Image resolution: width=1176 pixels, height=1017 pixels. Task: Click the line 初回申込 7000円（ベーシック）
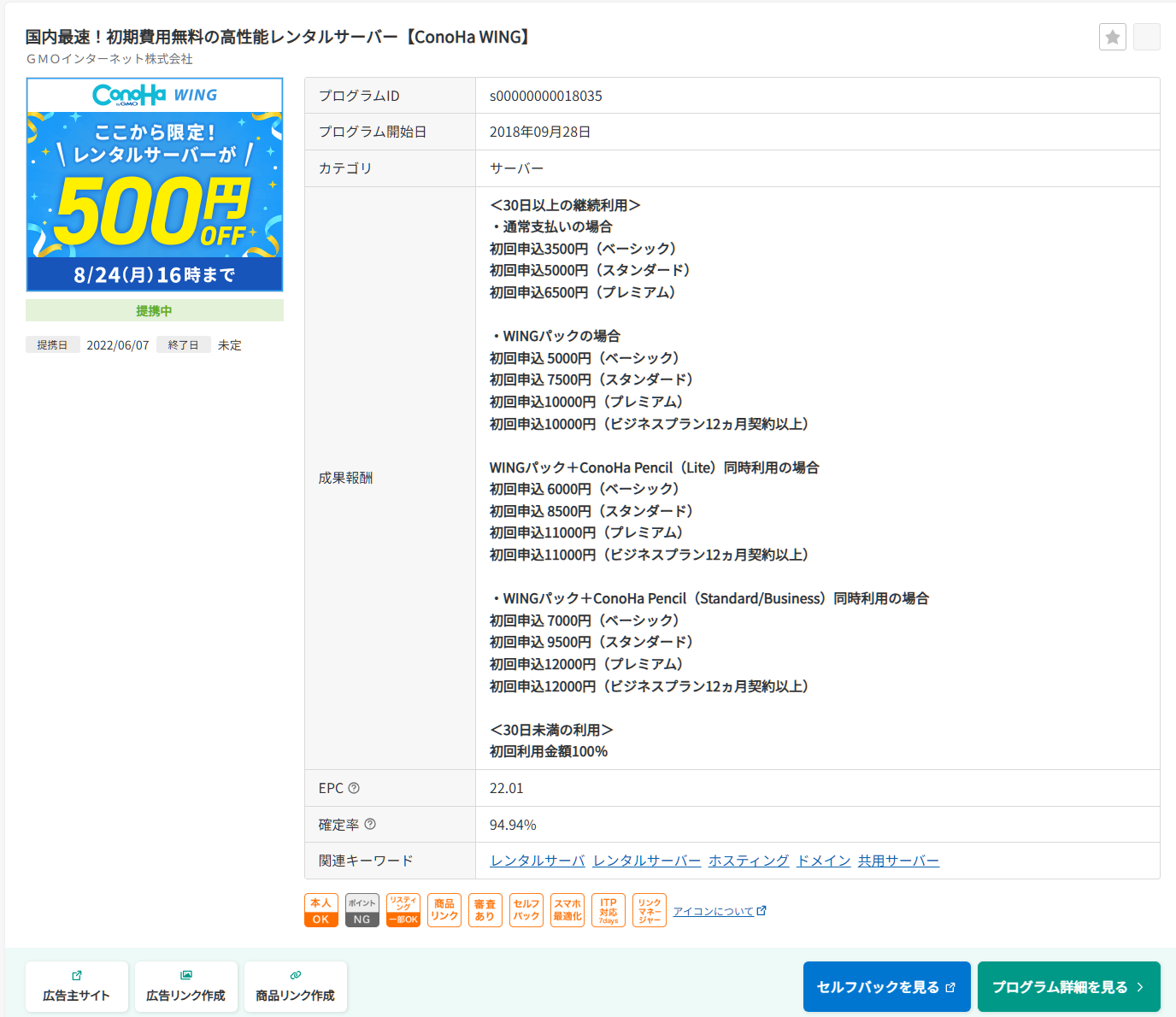click(585, 620)
